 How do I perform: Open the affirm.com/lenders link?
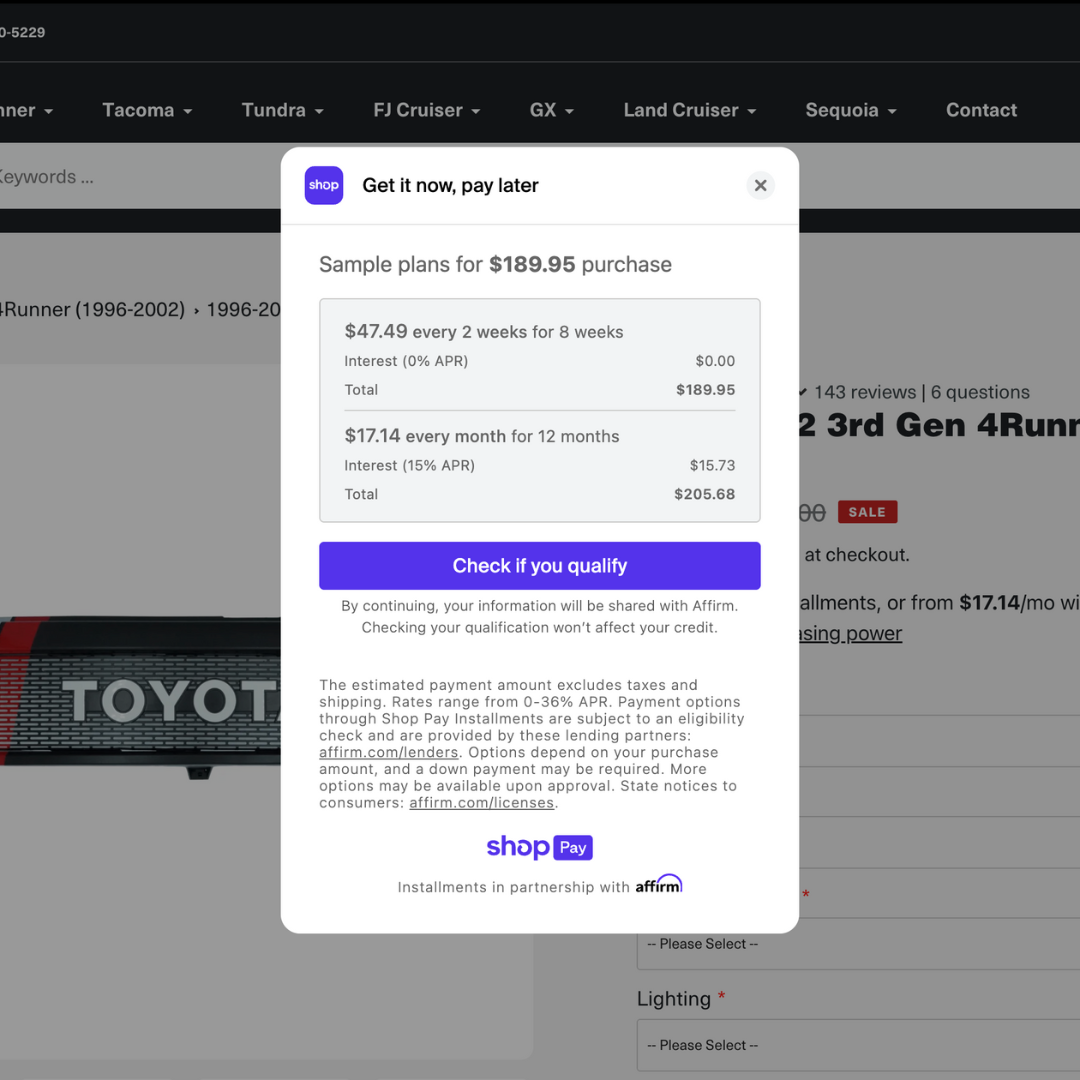pyautogui.click(x=388, y=752)
